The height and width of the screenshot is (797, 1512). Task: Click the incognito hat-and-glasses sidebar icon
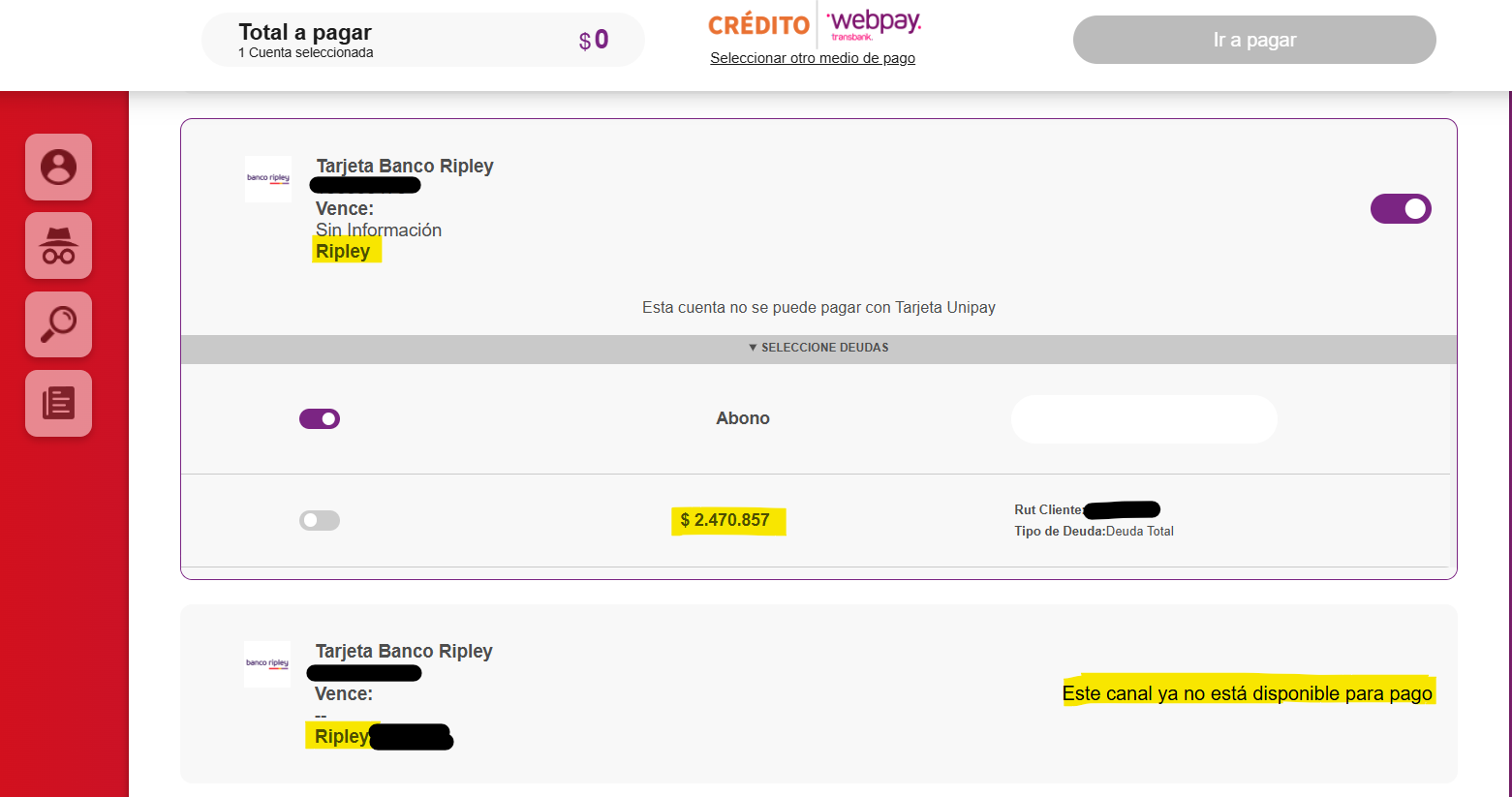[x=58, y=246]
